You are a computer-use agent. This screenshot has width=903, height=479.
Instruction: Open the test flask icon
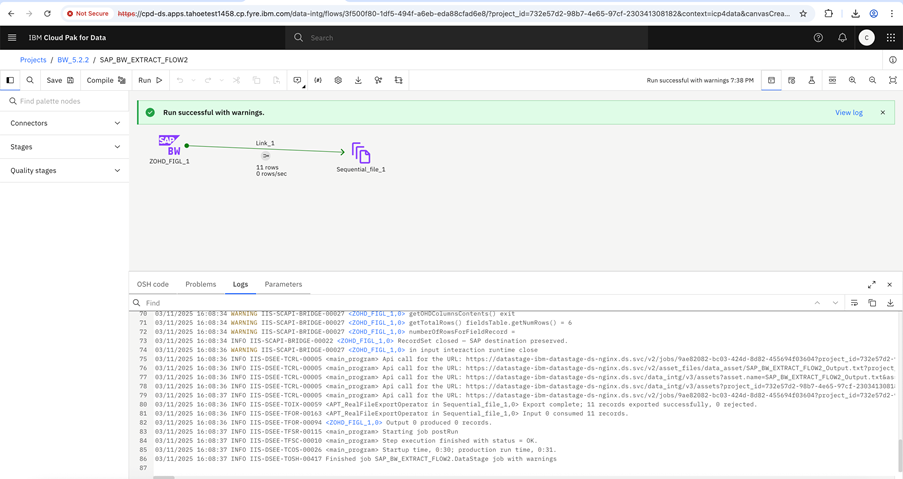[x=811, y=80]
